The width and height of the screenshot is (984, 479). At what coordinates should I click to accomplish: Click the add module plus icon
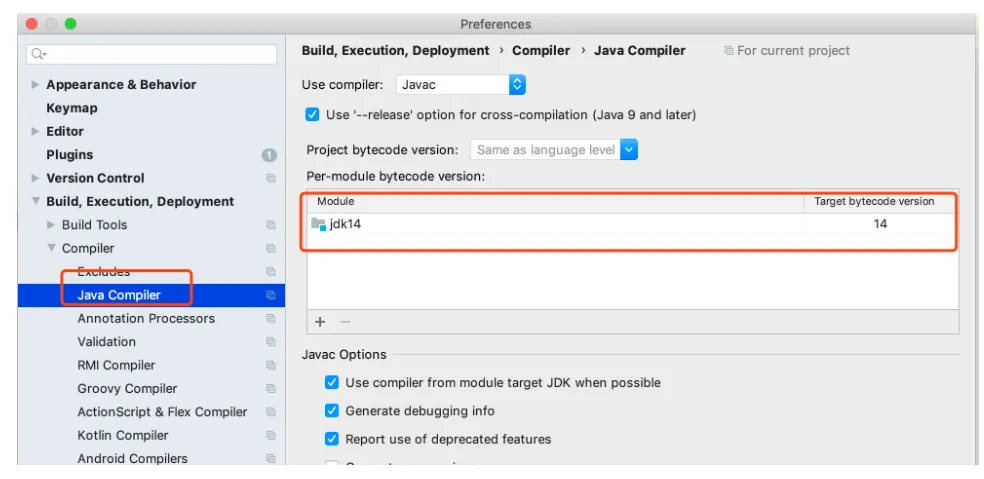click(x=320, y=322)
